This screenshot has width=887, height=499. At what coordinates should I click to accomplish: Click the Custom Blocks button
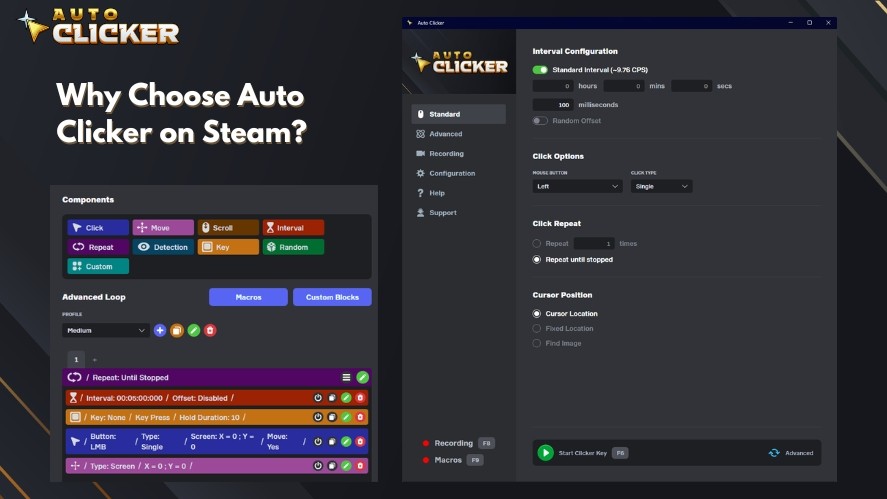tap(332, 297)
